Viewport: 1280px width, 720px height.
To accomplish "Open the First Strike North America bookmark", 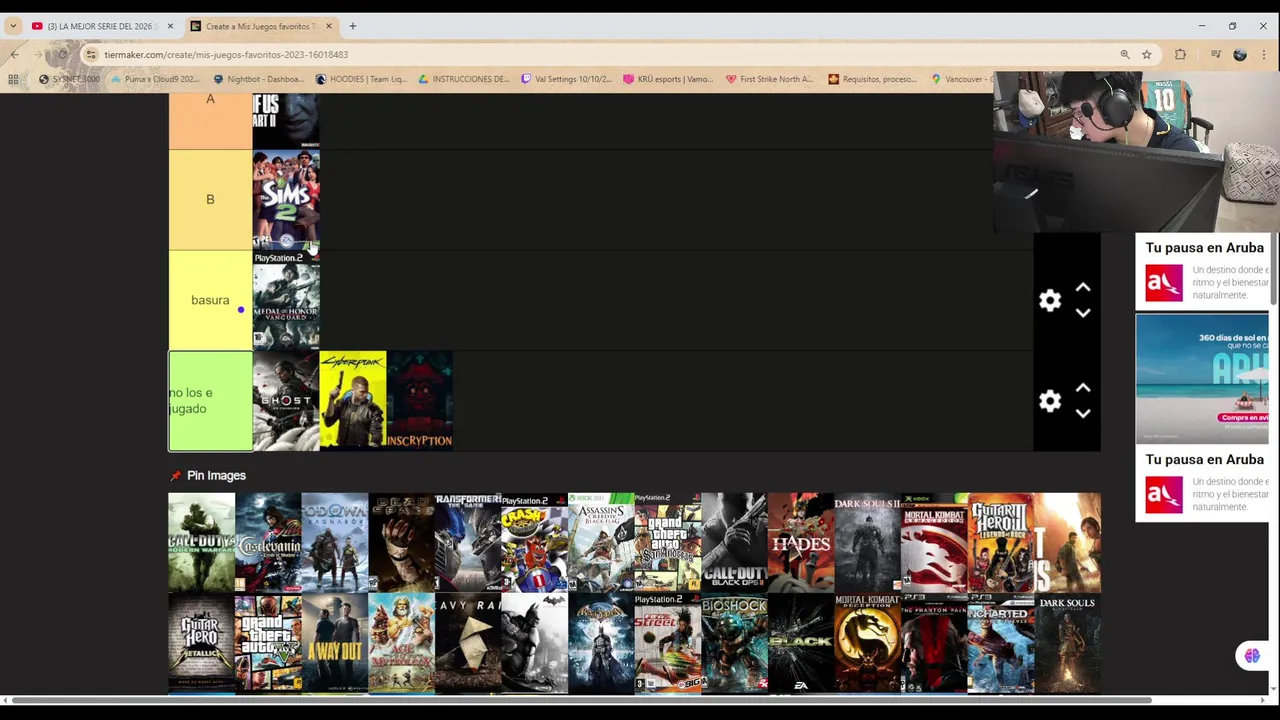I will 770,79.
